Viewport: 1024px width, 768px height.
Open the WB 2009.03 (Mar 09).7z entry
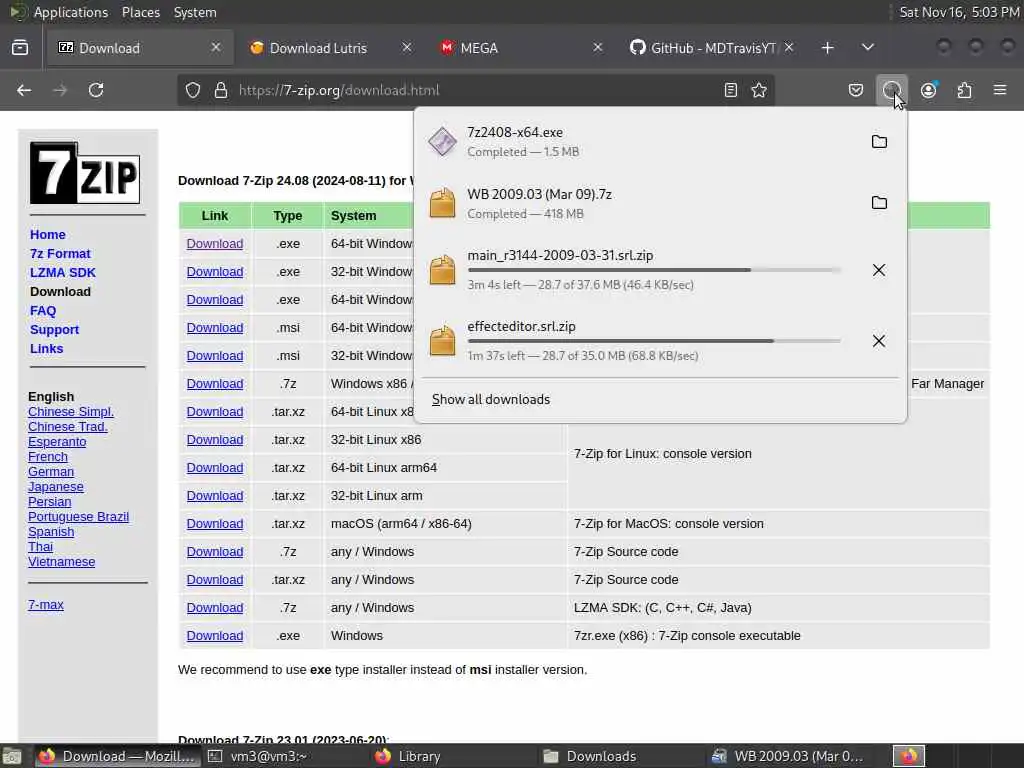[x=640, y=203]
